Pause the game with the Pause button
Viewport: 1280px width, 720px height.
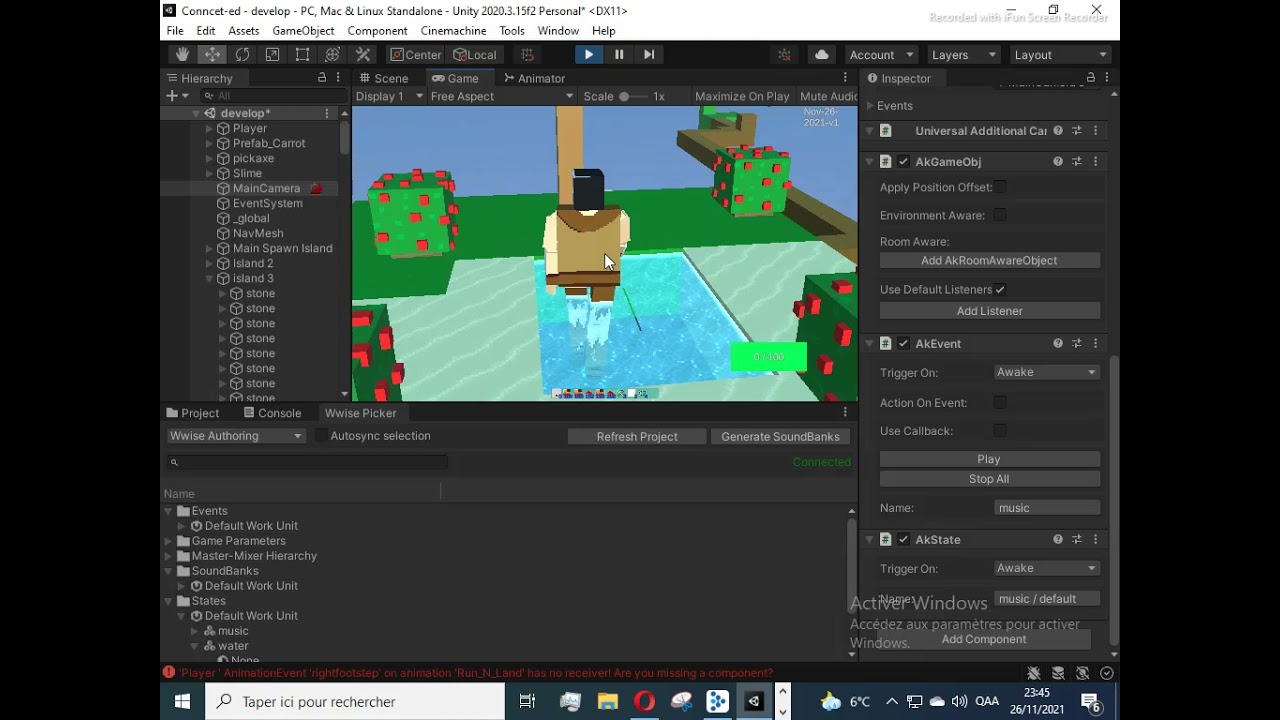click(619, 55)
